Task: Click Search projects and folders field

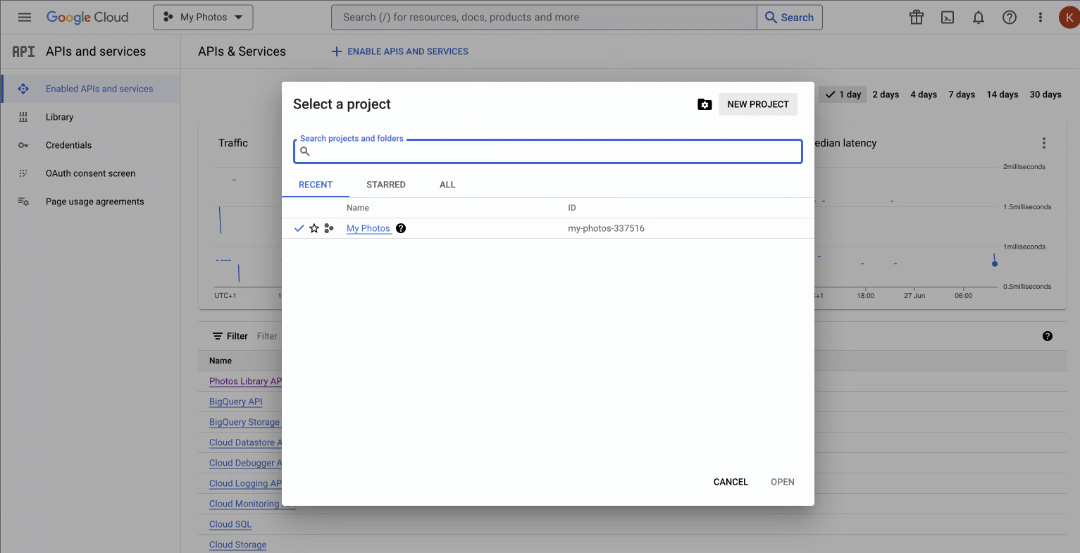Action: pyautogui.click(x=548, y=152)
